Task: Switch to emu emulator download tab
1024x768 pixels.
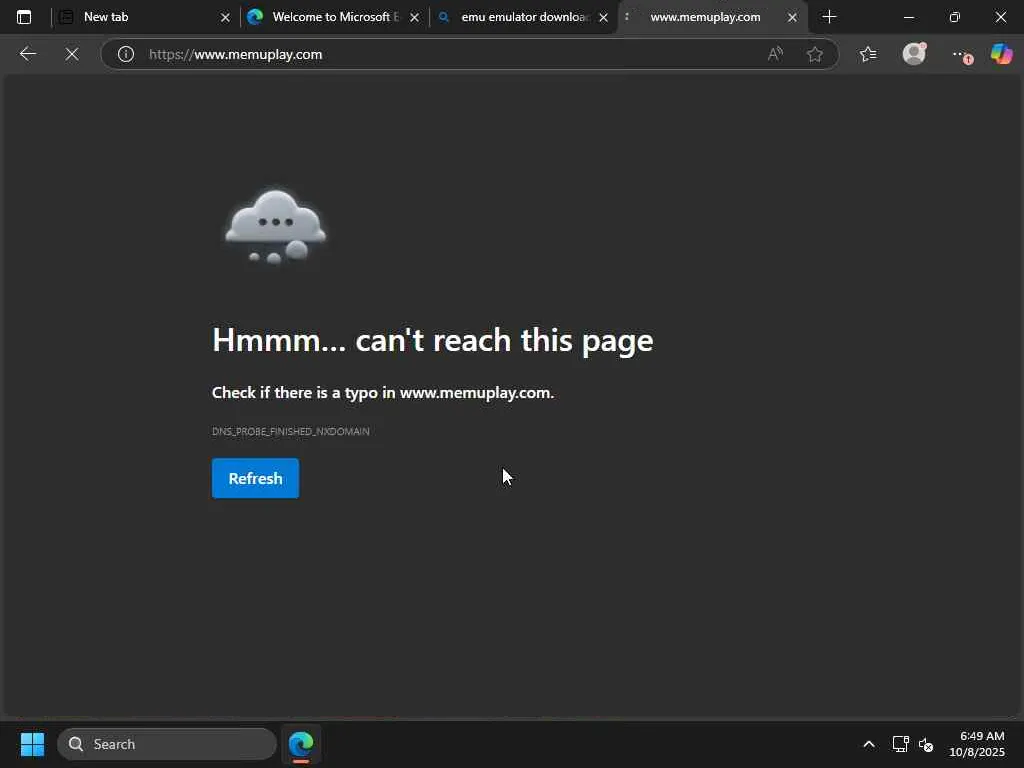Action: coord(522,17)
